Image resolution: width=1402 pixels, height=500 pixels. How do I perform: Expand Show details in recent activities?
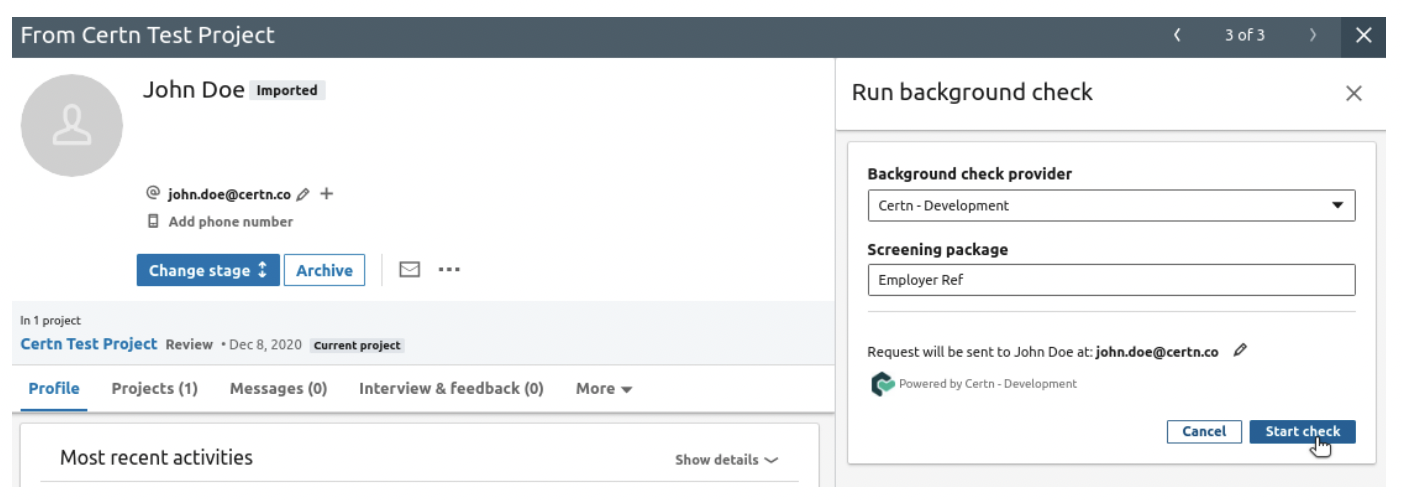tap(726, 460)
